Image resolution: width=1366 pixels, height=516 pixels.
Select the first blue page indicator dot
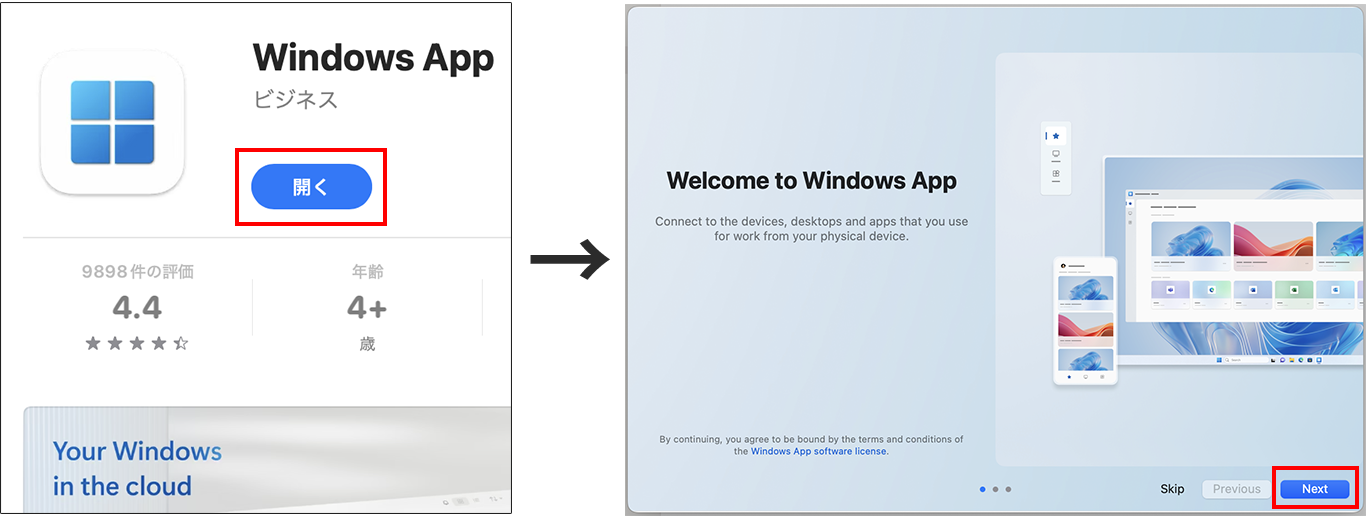983,489
